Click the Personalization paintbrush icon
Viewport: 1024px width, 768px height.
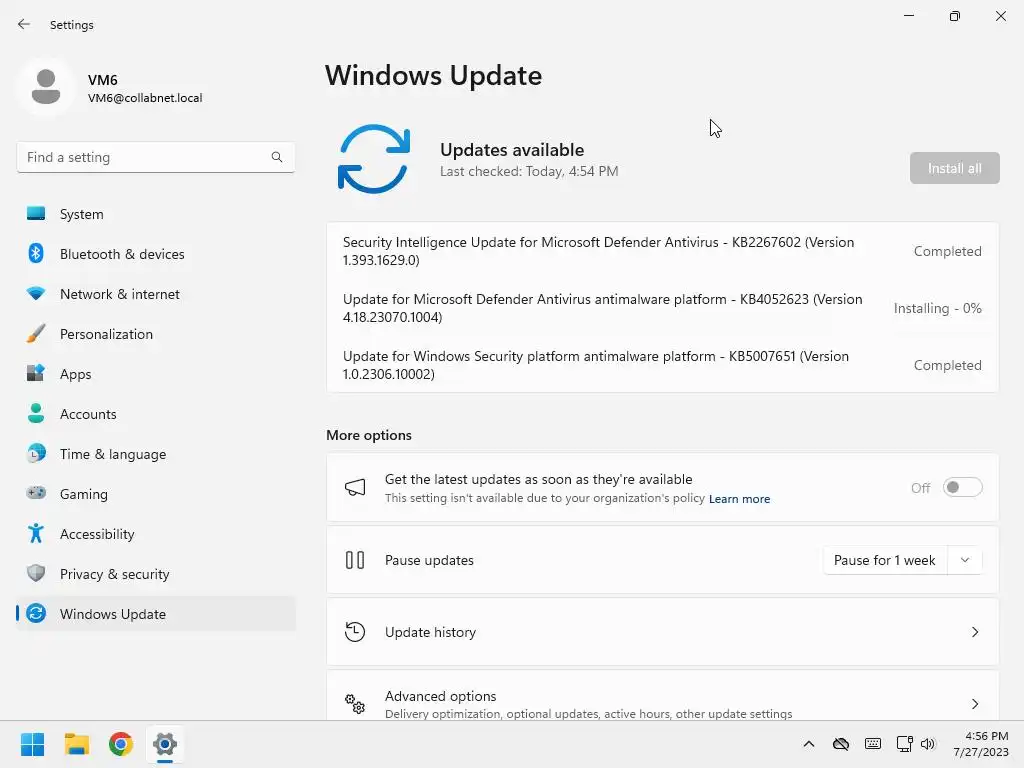36,334
